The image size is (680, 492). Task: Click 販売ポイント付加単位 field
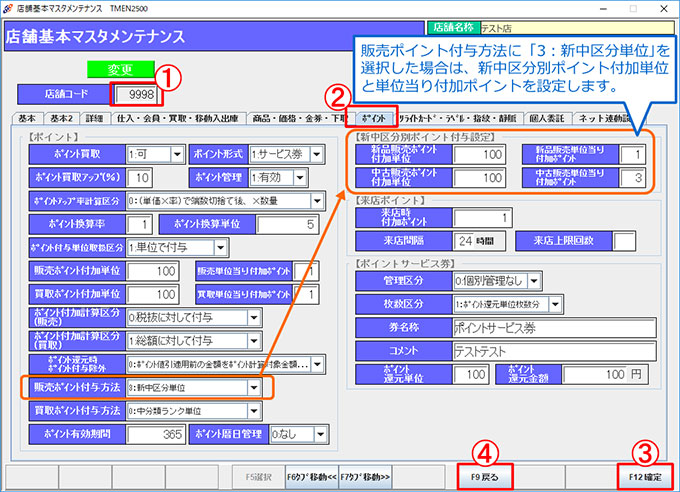(153, 271)
